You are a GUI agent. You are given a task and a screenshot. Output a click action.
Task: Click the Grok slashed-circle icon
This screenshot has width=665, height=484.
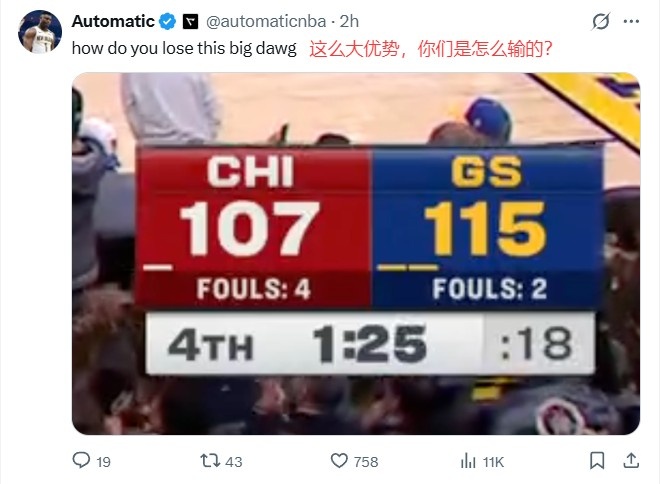601,21
